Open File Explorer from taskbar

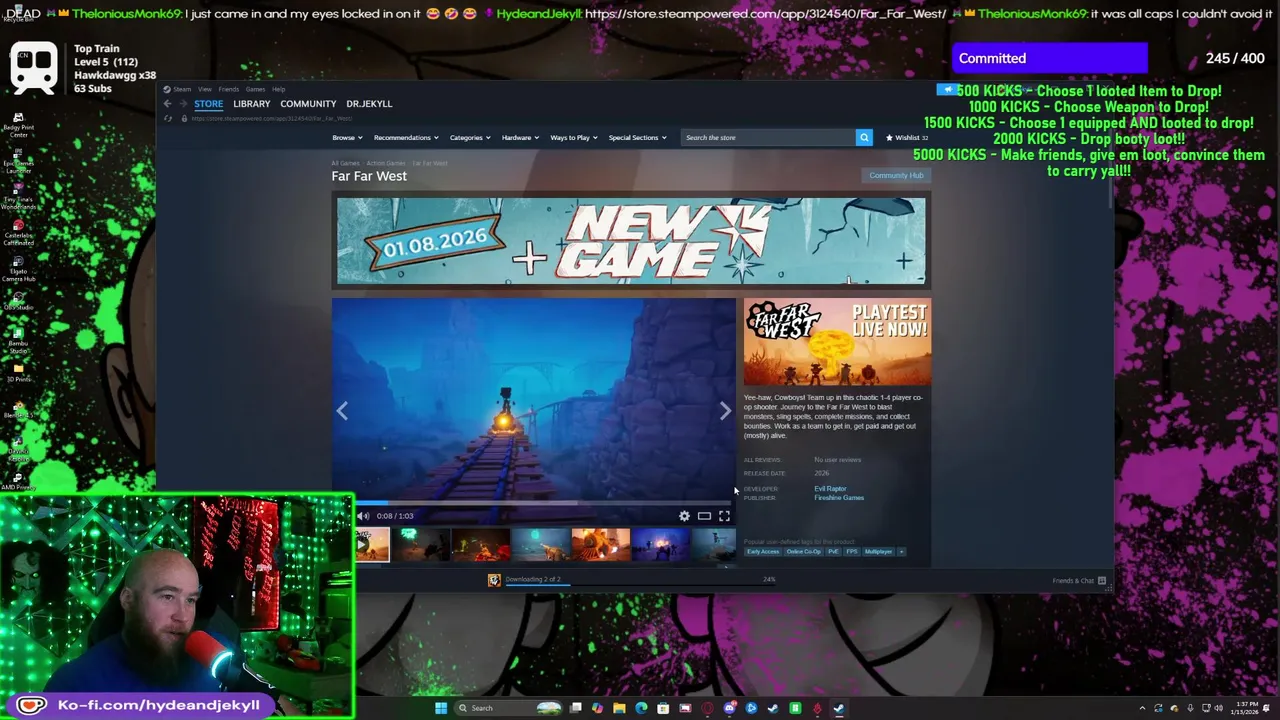coord(619,708)
